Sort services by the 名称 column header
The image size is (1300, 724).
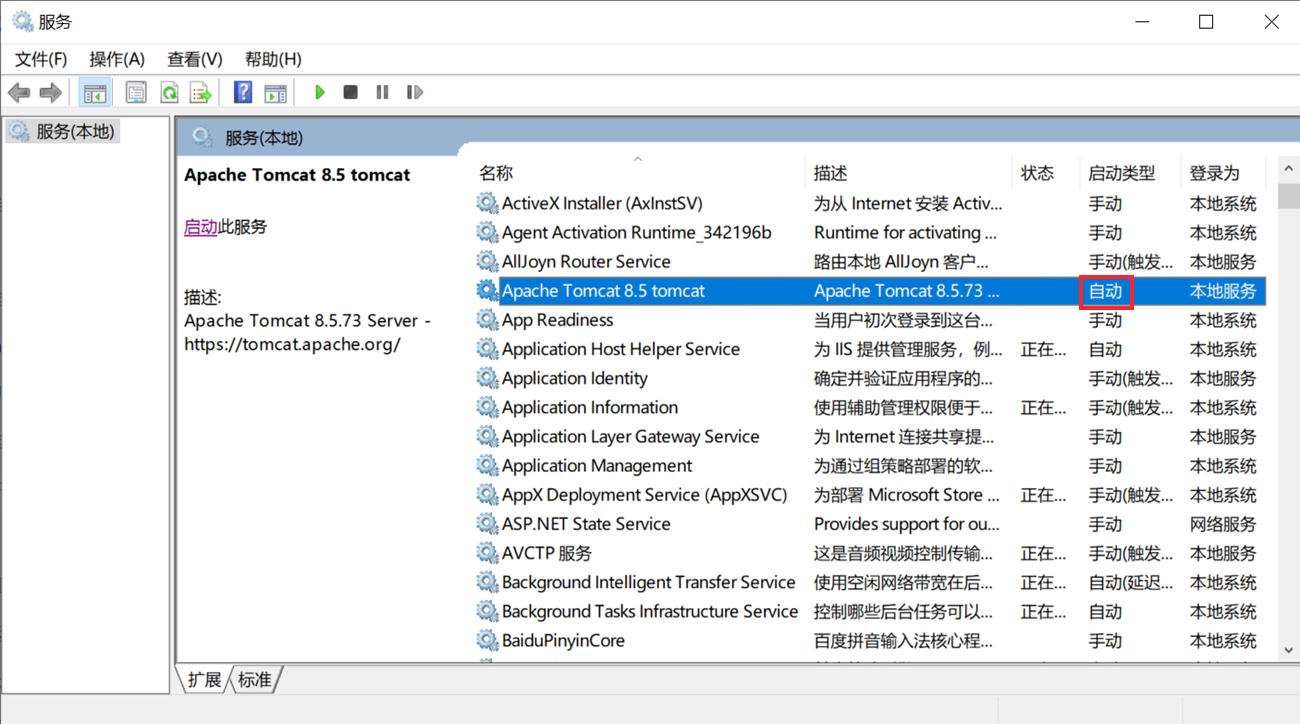496,173
